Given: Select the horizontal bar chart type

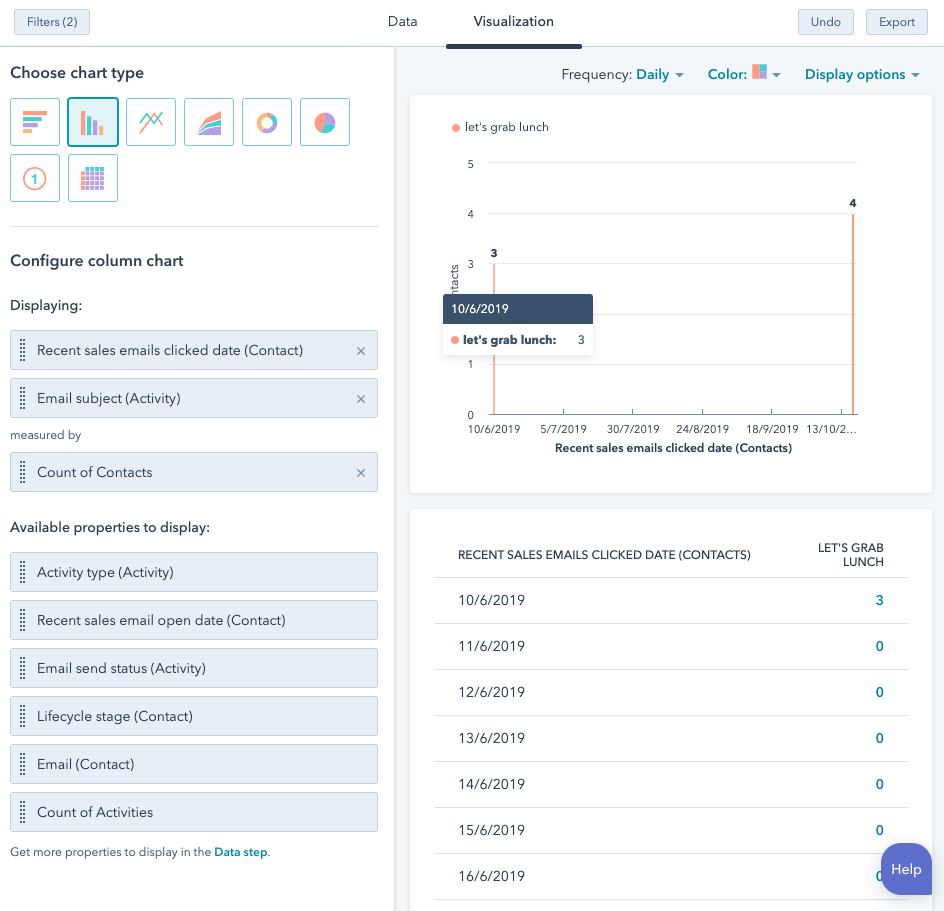Looking at the screenshot, I should coord(34,120).
